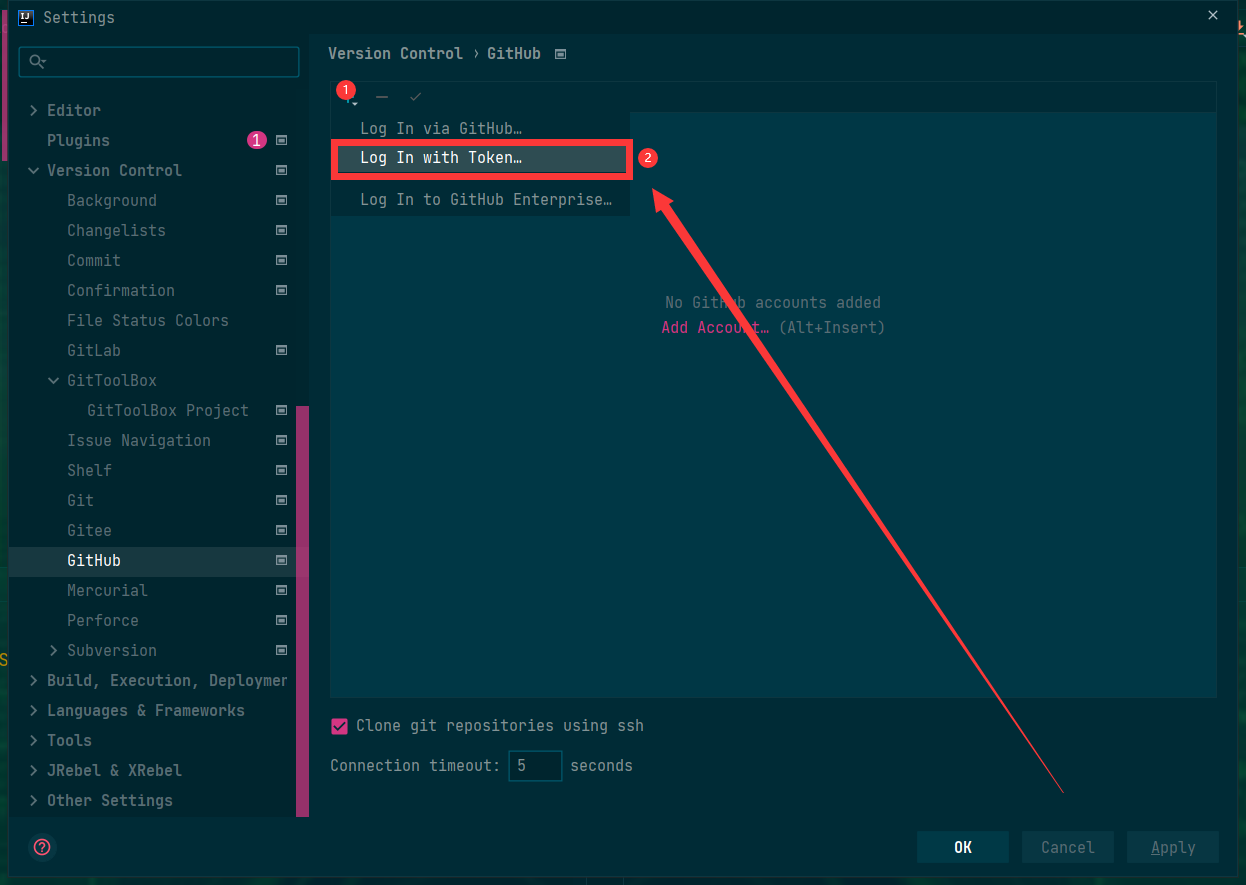This screenshot has width=1246, height=885.
Task: Click the set default account checkmark icon
Action: [416, 97]
